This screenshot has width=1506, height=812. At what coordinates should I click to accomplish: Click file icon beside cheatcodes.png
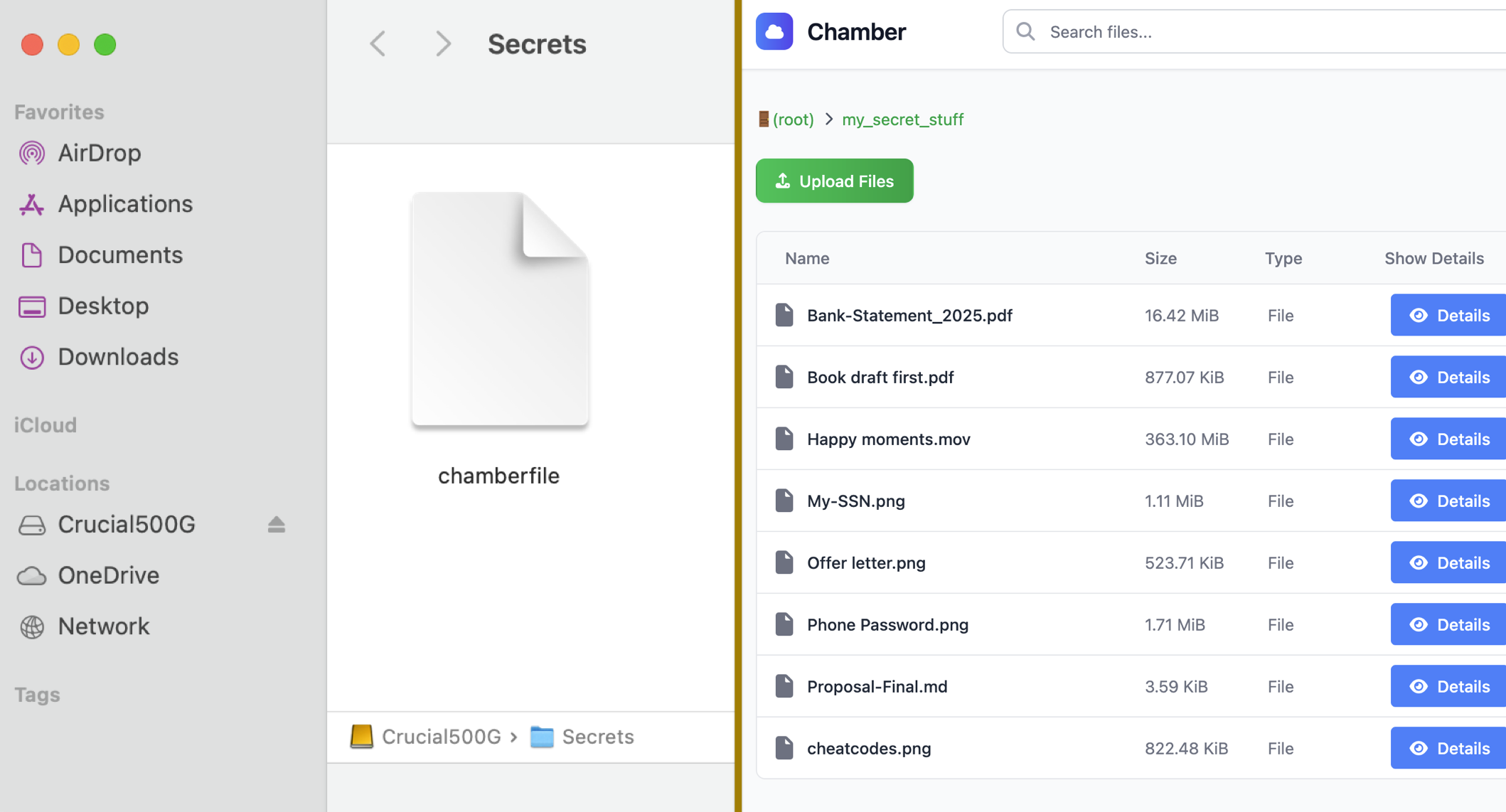tap(784, 748)
